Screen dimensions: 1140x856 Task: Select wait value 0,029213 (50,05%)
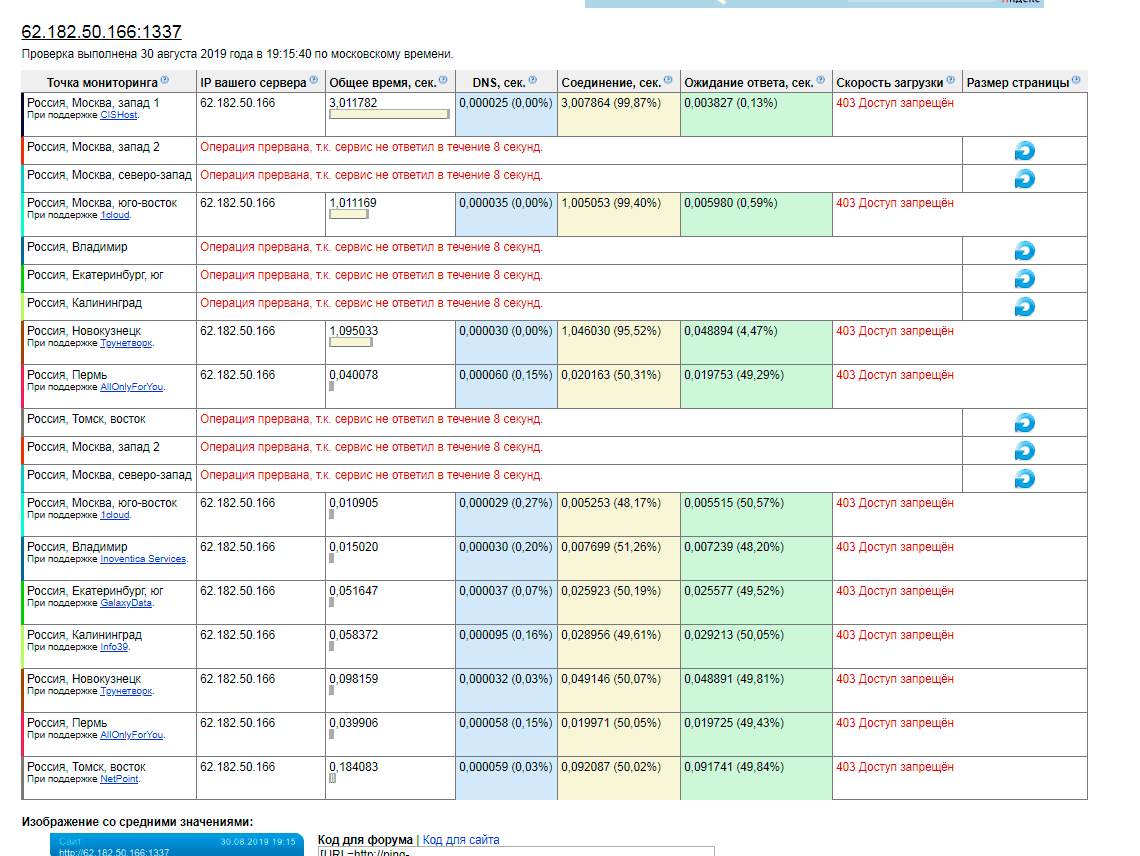734,635
